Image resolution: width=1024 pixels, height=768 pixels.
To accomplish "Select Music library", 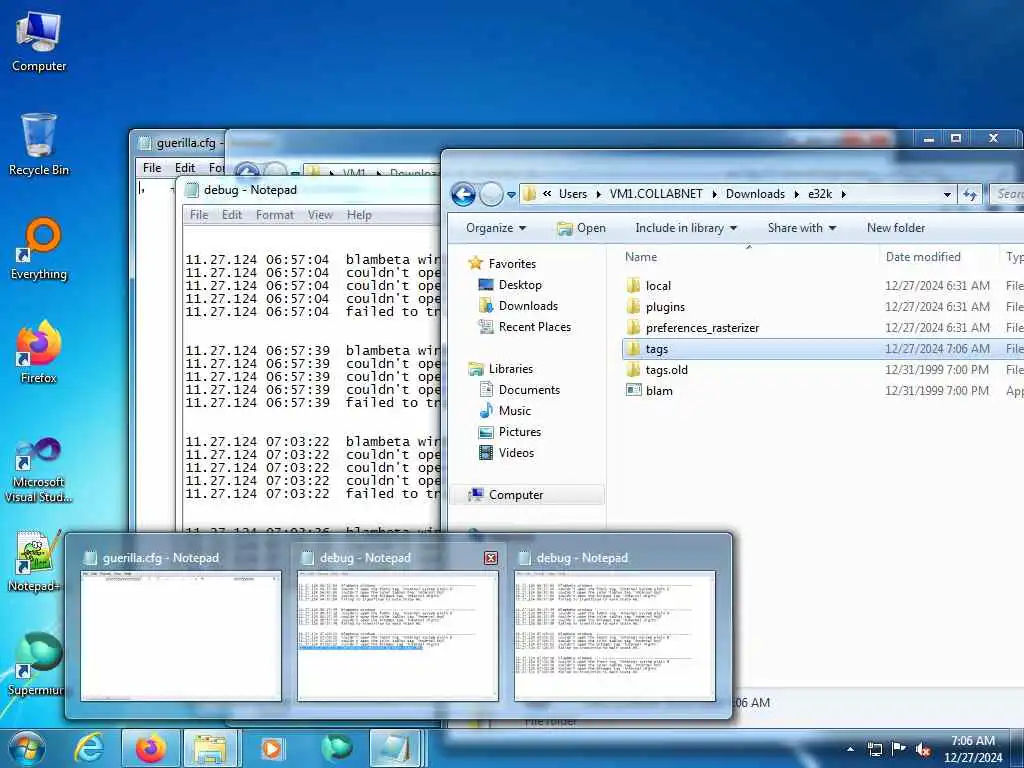I will (515, 411).
